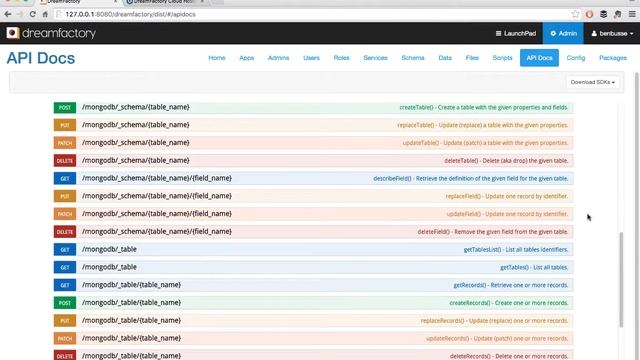
Task: Open the Download SDKs dropdown
Action: coord(593,82)
